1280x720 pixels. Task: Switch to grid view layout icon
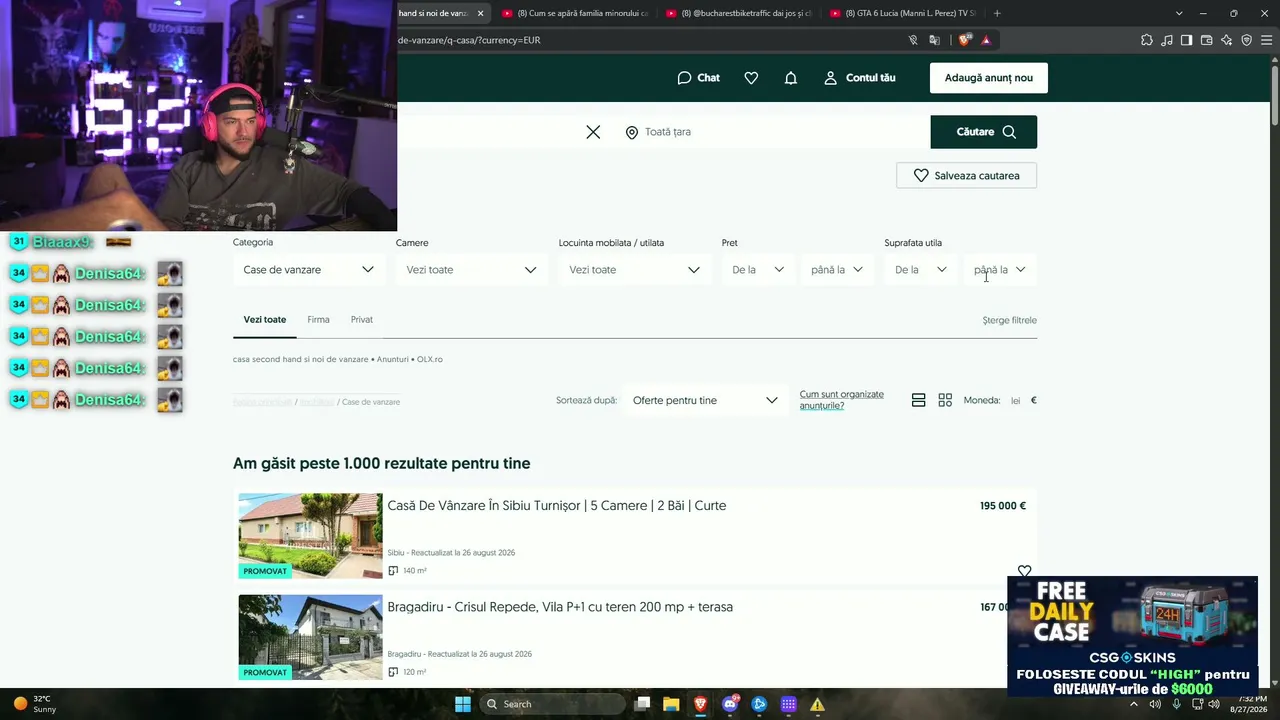point(945,400)
